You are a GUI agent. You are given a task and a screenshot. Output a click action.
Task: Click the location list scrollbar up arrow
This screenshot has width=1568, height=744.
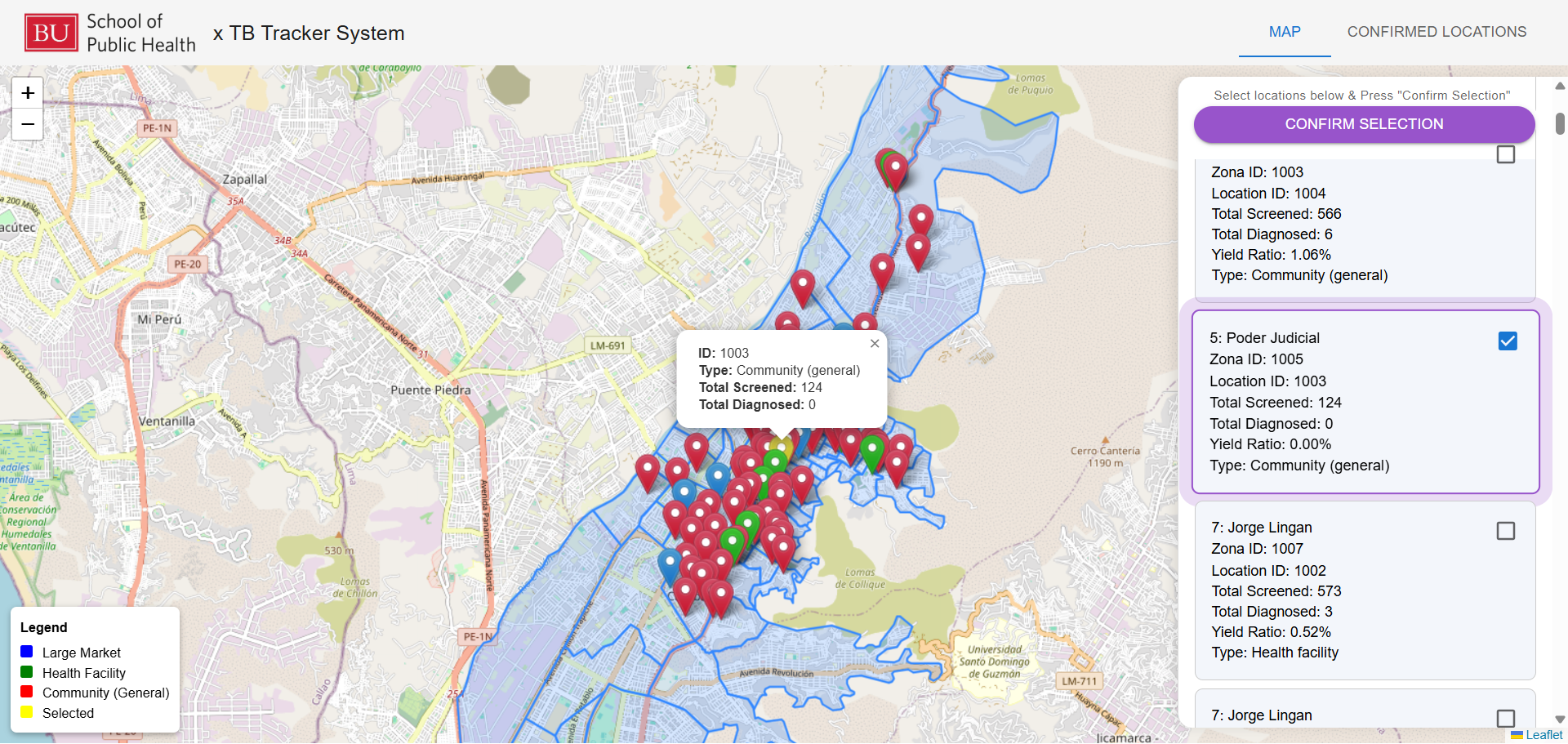(x=1560, y=86)
